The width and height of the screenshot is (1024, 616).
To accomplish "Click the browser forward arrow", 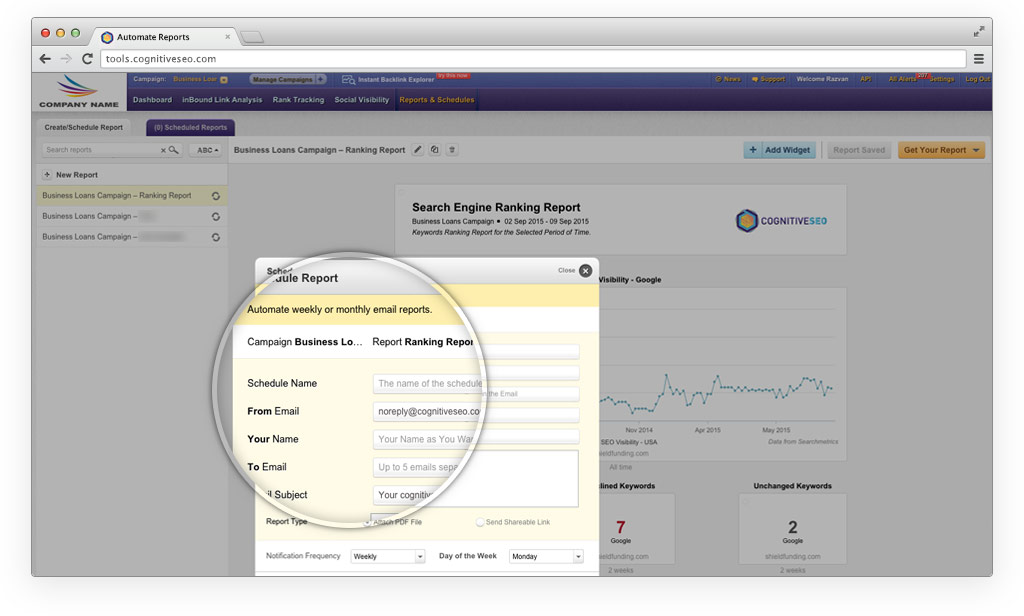I will [66, 59].
